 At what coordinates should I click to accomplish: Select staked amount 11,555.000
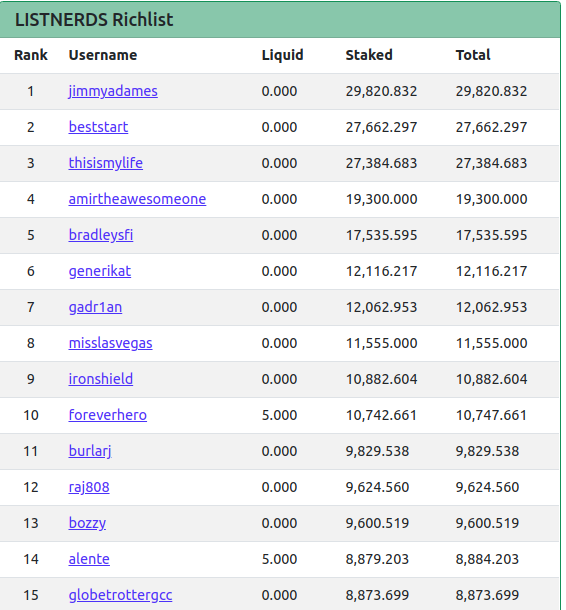pyautogui.click(x=381, y=343)
